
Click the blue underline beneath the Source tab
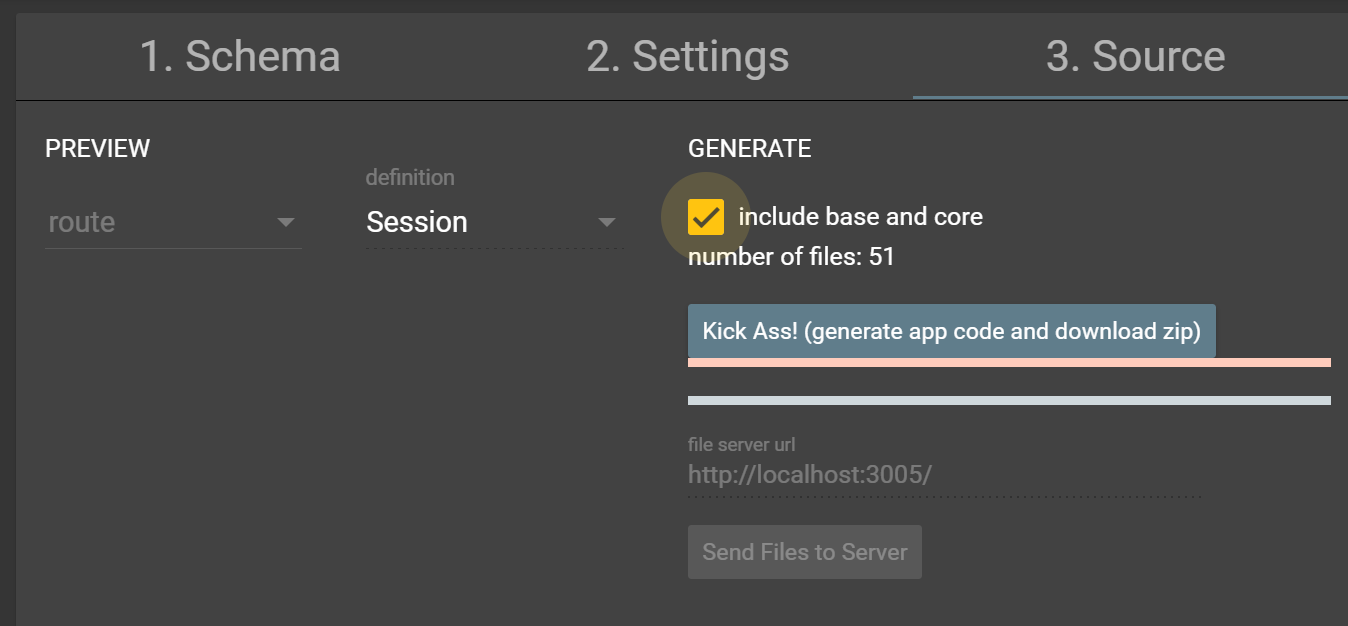coord(1130,98)
